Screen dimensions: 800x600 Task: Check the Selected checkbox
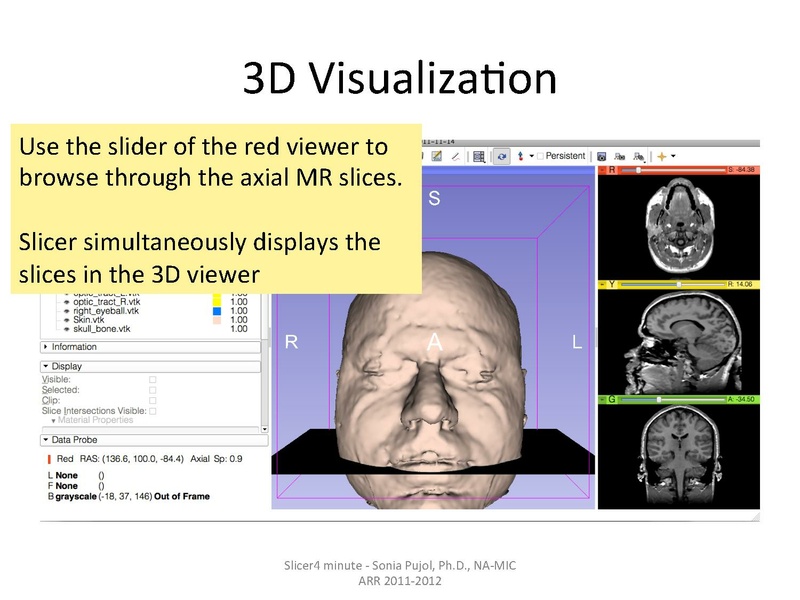(153, 390)
